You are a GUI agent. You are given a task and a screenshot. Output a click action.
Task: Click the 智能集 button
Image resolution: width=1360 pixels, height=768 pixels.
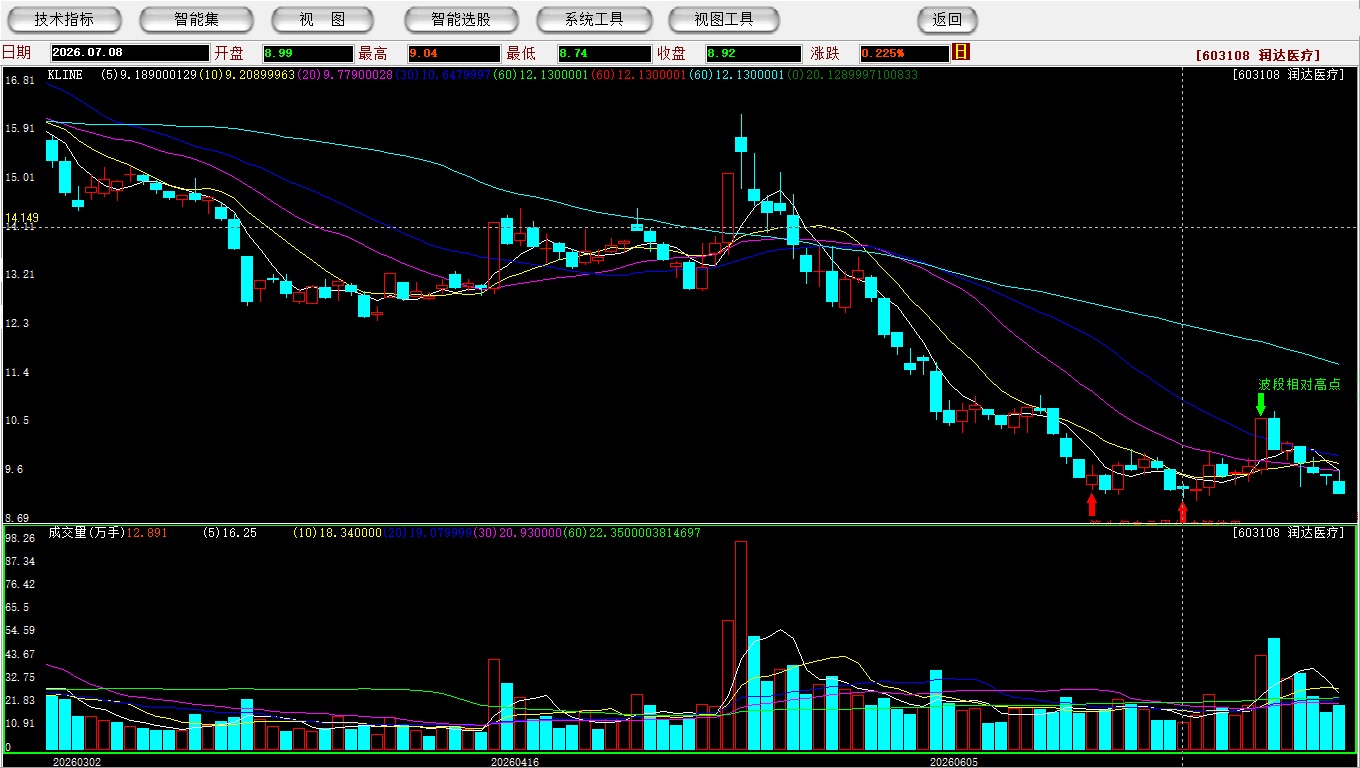[x=196, y=19]
